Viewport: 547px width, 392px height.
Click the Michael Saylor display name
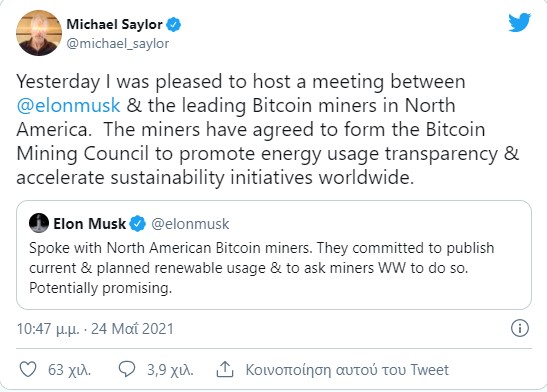[x=114, y=24]
